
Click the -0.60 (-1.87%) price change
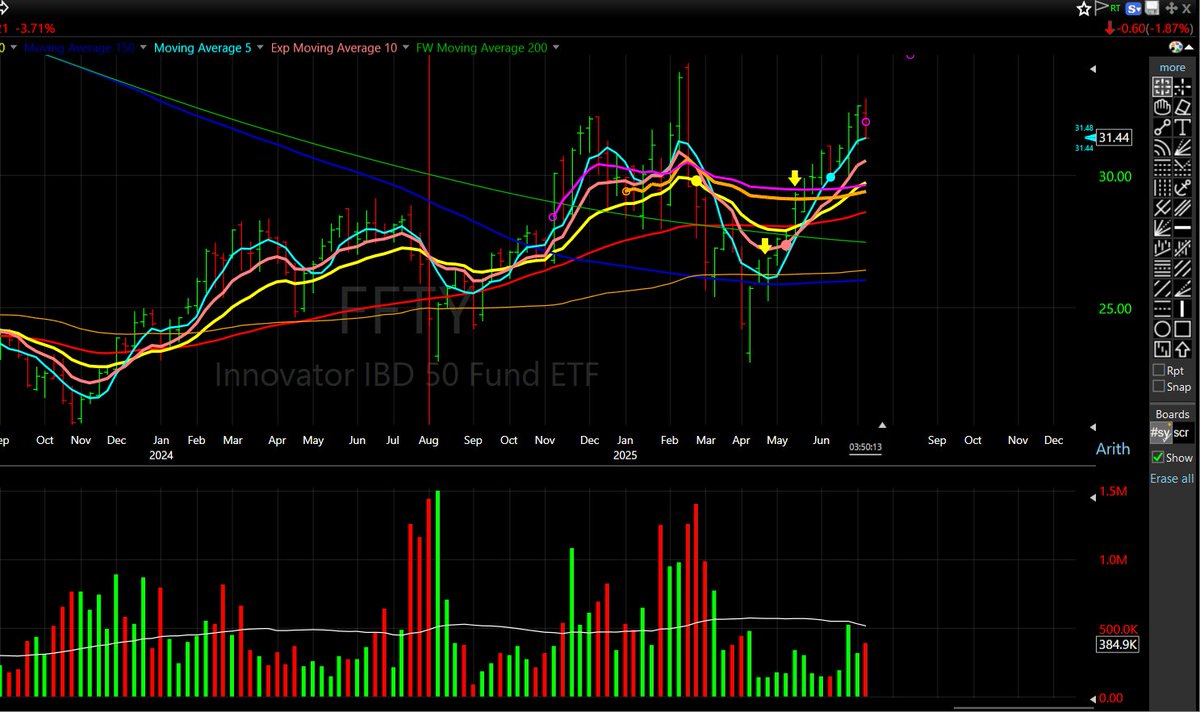tap(1154, 28)
